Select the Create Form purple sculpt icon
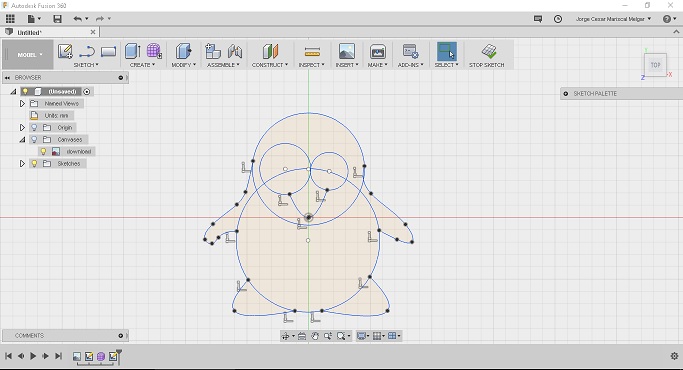The height and width of the screenshot is (370, 683). click(154, 51)
